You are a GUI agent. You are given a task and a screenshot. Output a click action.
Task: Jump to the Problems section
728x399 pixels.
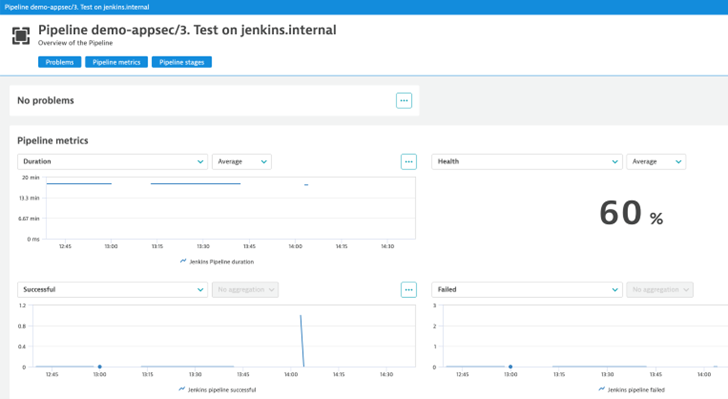coord(59,62)
